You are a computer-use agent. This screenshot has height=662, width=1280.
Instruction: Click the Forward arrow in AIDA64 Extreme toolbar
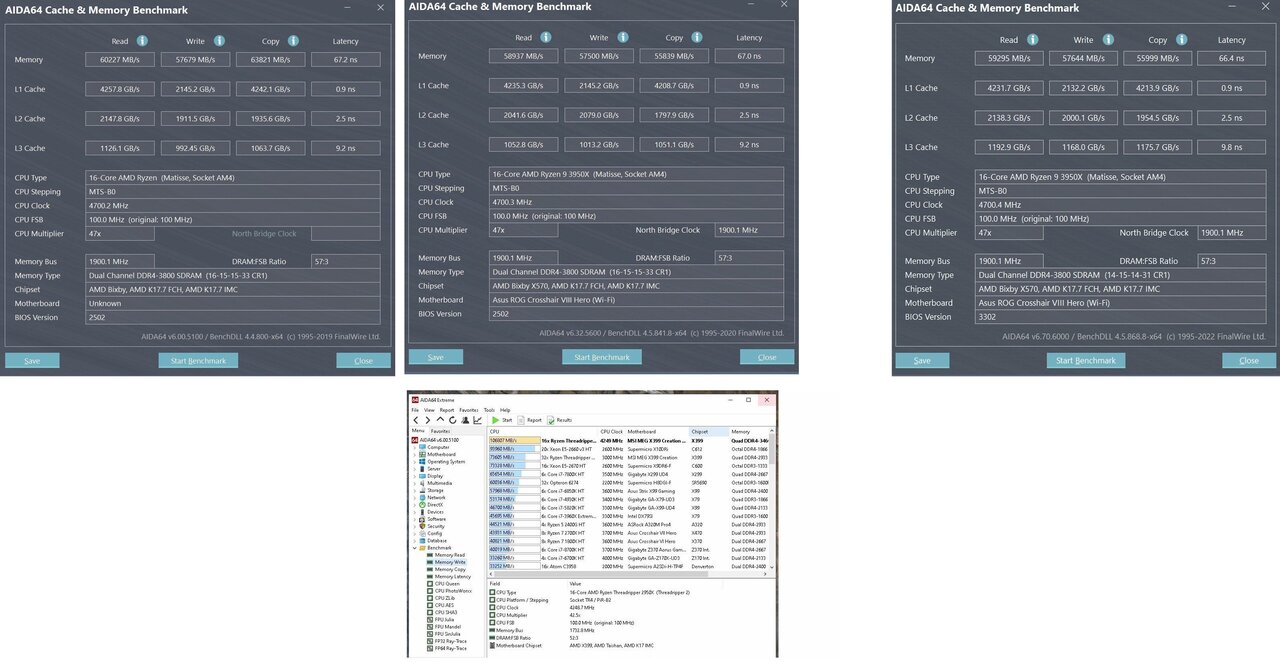click(427, 420)
